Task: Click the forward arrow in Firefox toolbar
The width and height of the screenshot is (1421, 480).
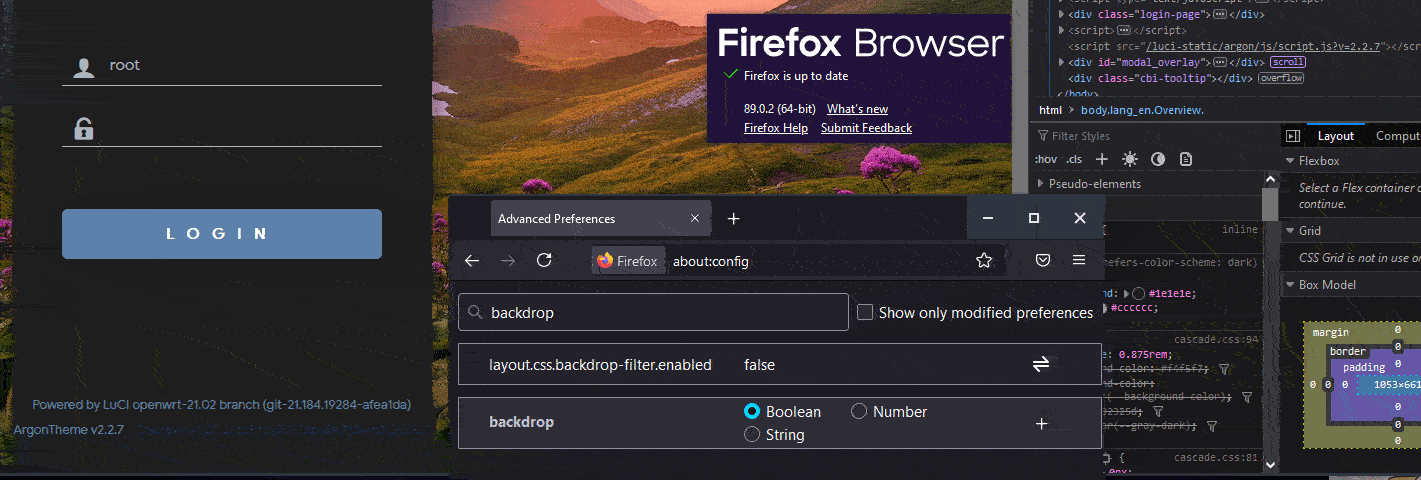Action: (508, 260)
